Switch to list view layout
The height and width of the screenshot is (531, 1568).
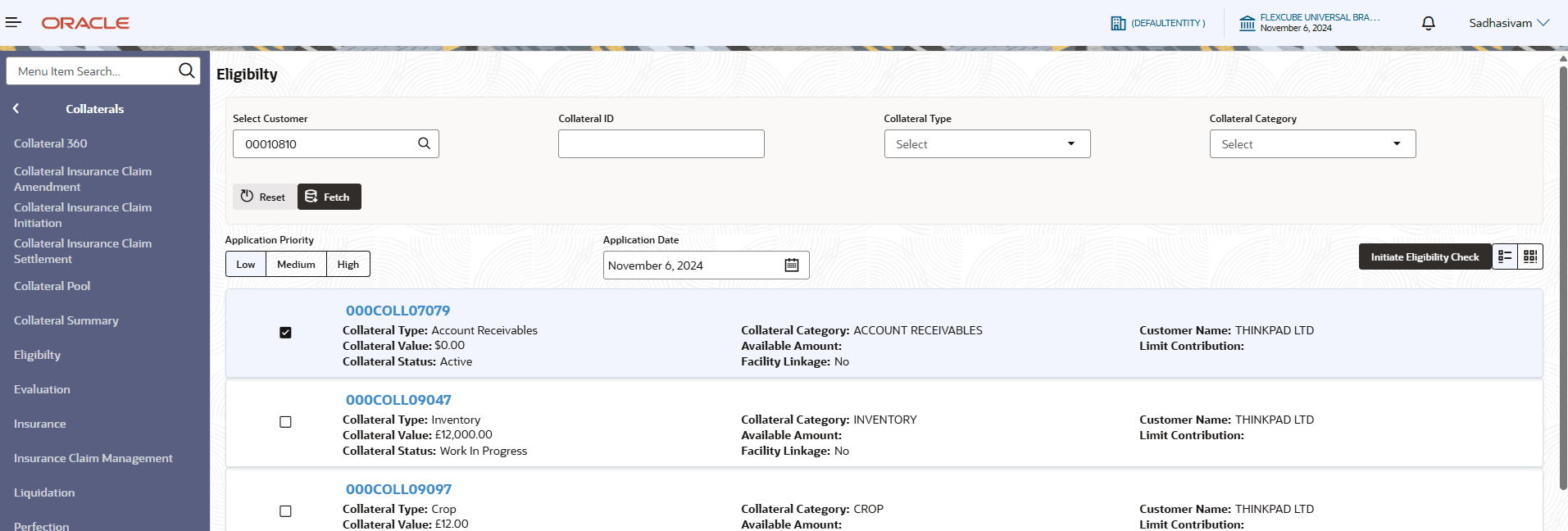pyautogui.click(x=1505, y=256)
